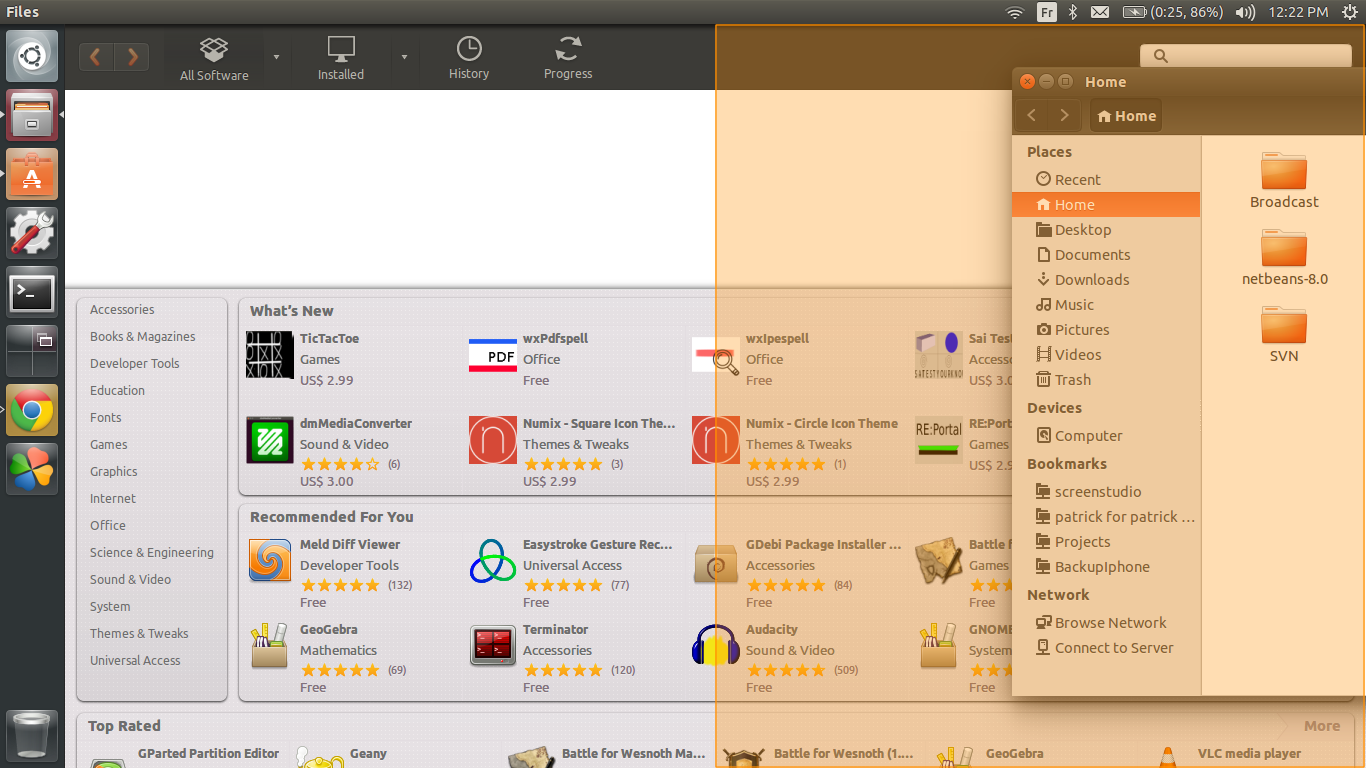Open Music in Files sidebar
Image resolution: width=1366 pixels, height=768 pixels.
coord(1106,305)
